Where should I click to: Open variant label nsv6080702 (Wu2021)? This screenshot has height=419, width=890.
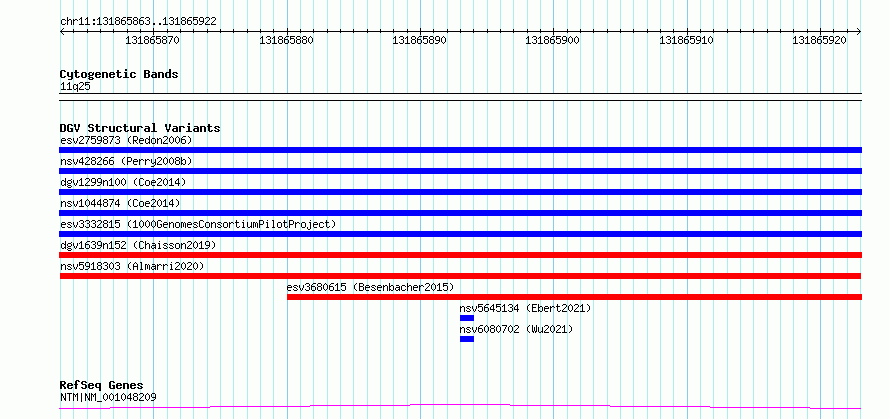[x=517, y=329]
